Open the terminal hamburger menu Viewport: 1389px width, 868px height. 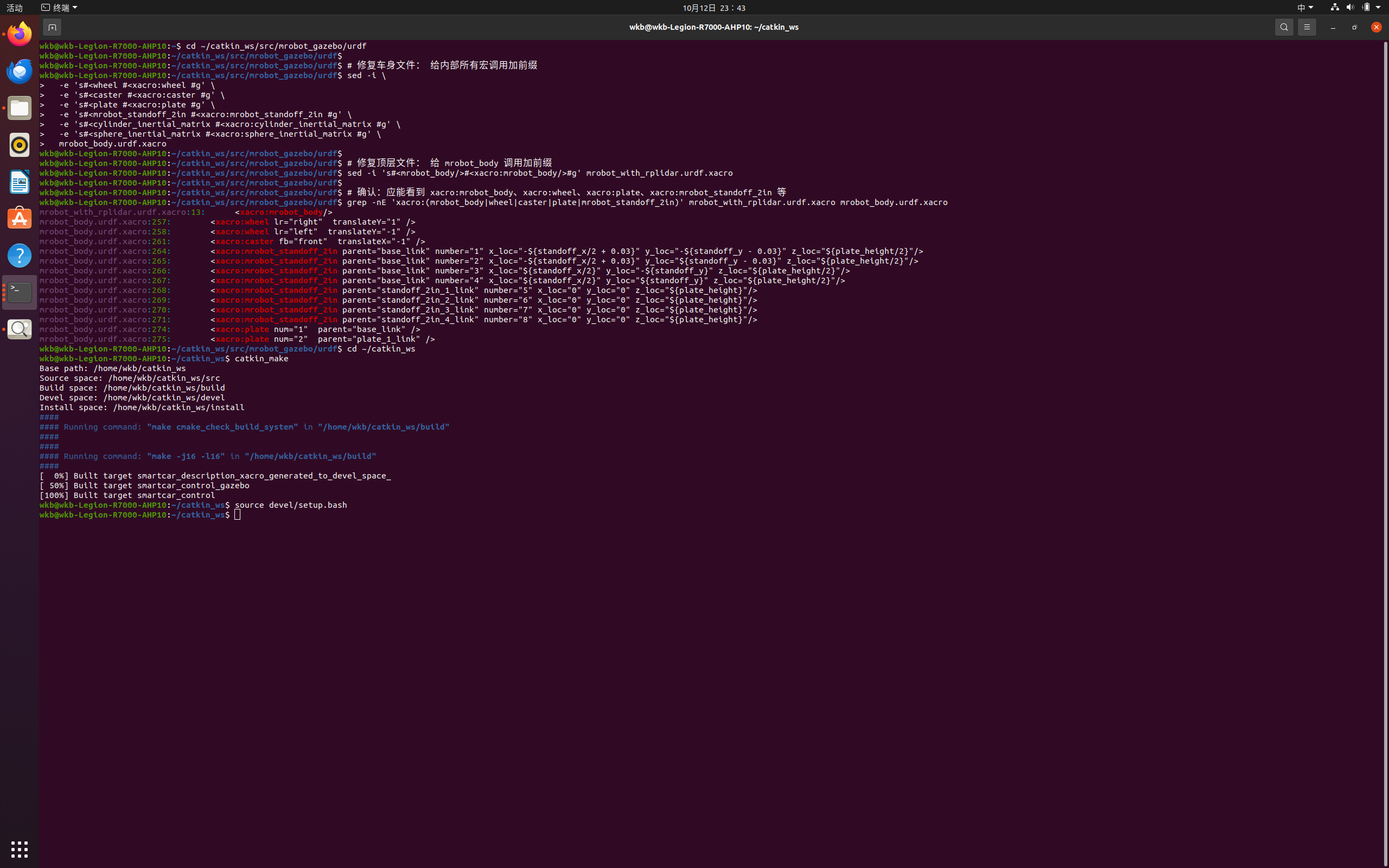(x=1307, y=27)
